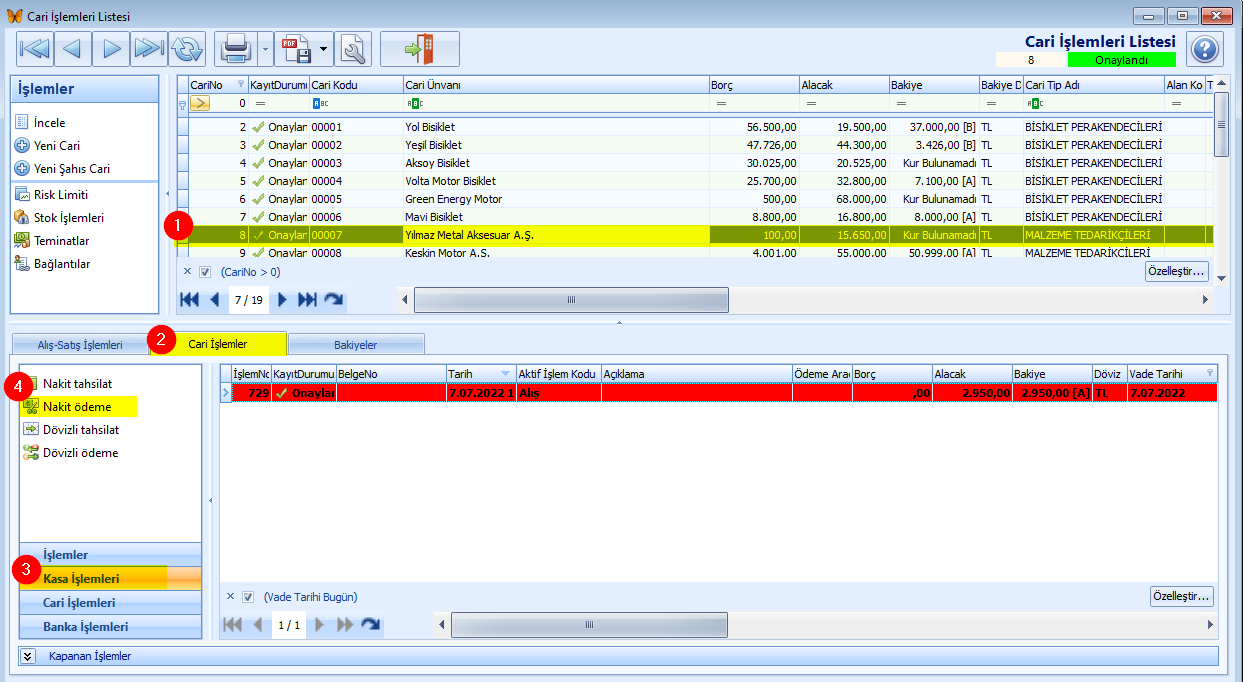This screenshot has height=682, width=1243.
Task: Click the Teminatlar link text
Action: 62,240
